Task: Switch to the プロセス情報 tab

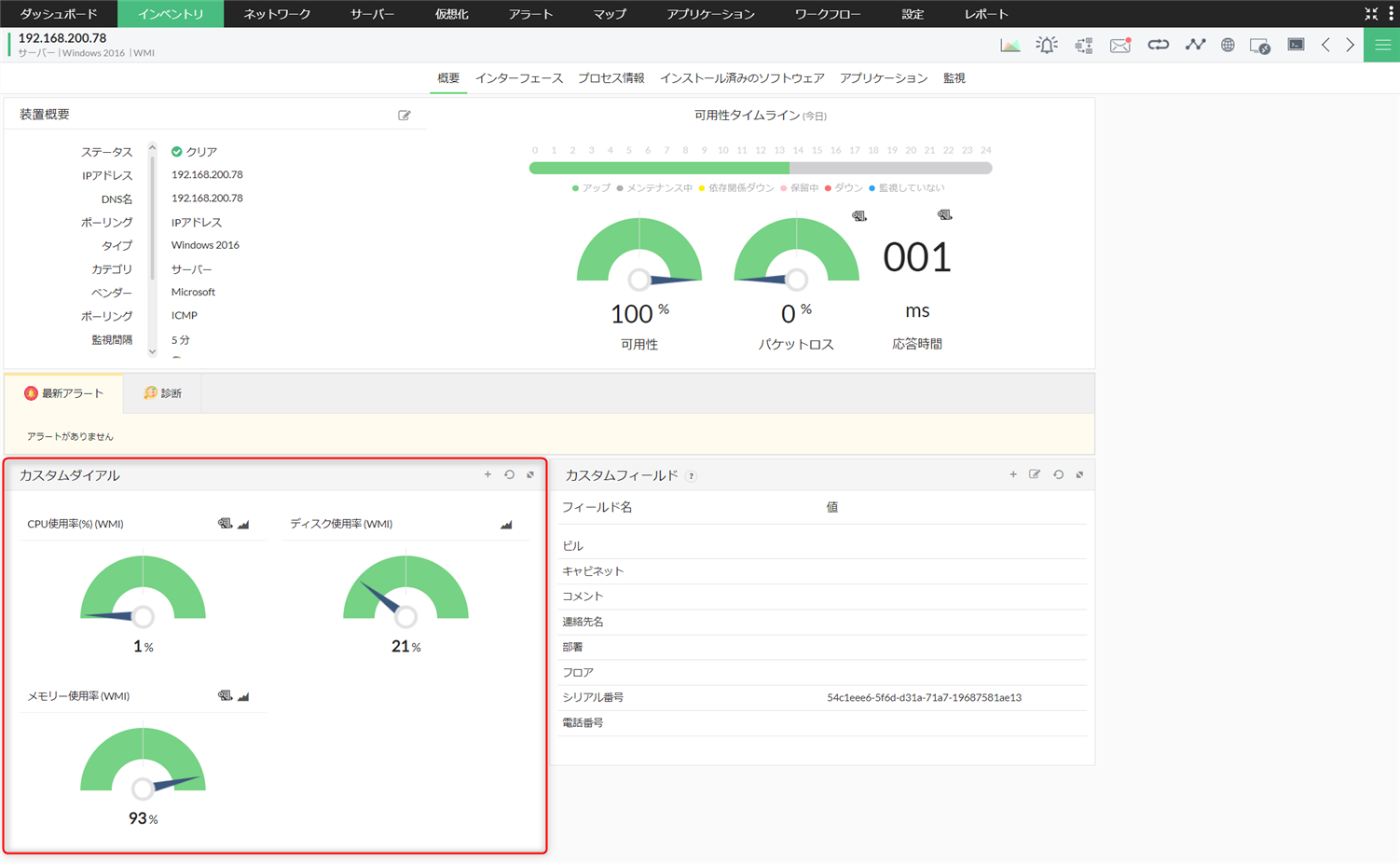Action: [x=611, y=78]
